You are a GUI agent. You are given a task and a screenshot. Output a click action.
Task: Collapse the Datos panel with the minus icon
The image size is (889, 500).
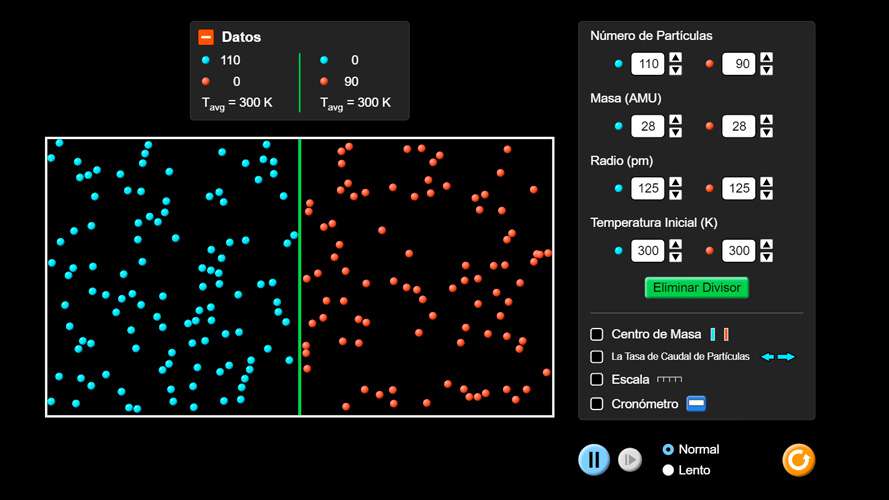[206, 37]
